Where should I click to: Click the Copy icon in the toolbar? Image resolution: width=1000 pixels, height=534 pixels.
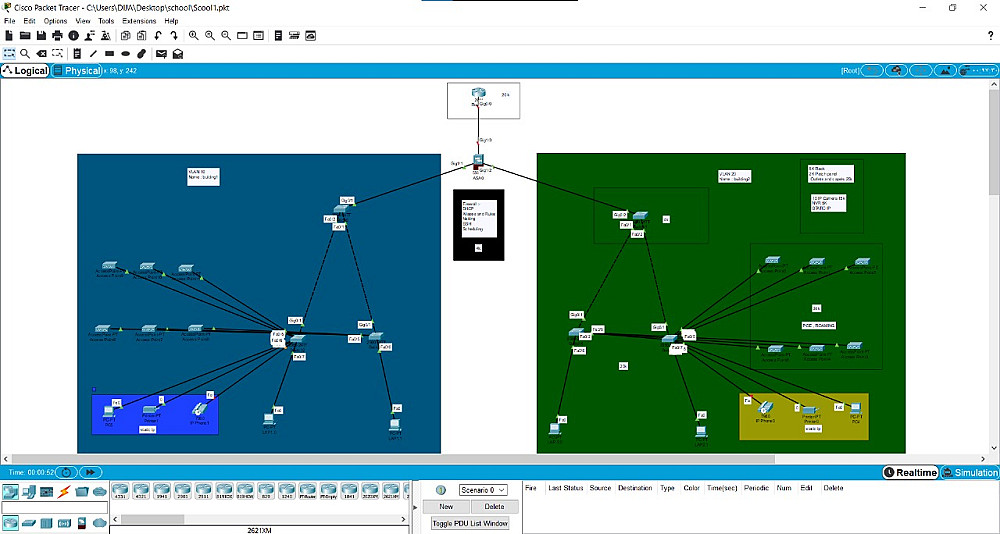[x=126, y=36]
